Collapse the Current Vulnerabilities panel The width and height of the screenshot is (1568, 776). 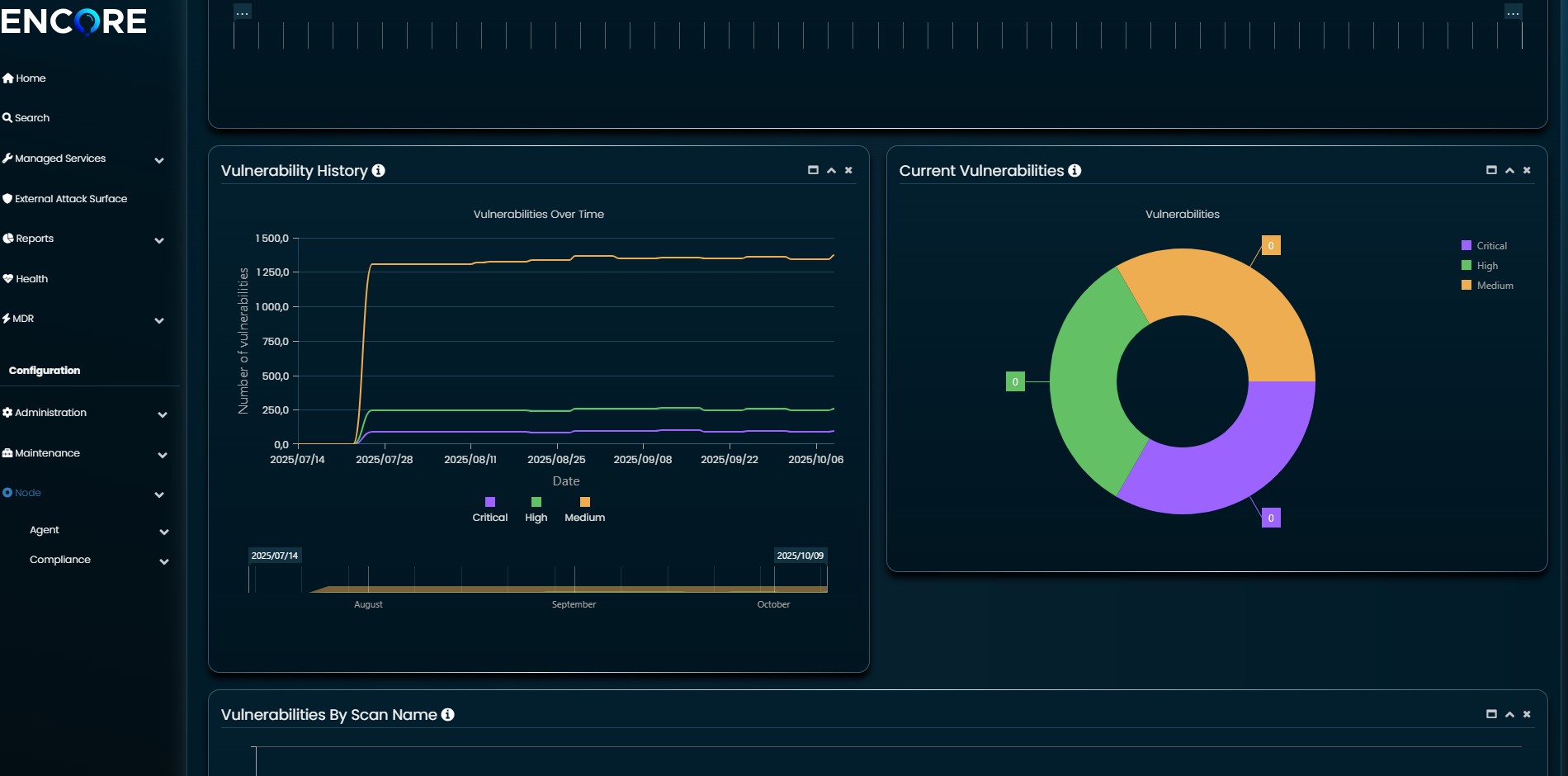tap(1509, 170)
